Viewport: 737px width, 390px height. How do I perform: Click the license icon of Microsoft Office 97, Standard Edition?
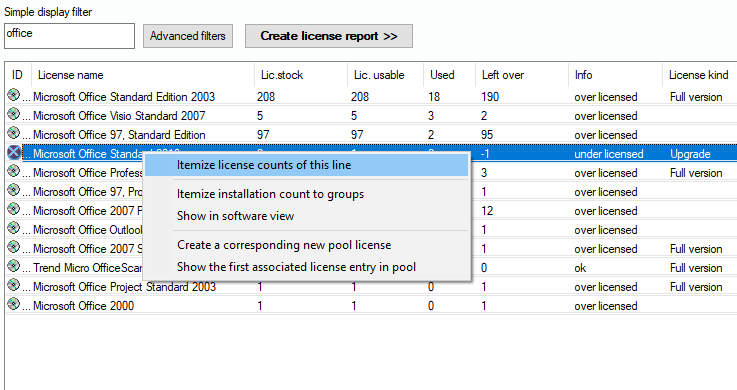(14, 133)
